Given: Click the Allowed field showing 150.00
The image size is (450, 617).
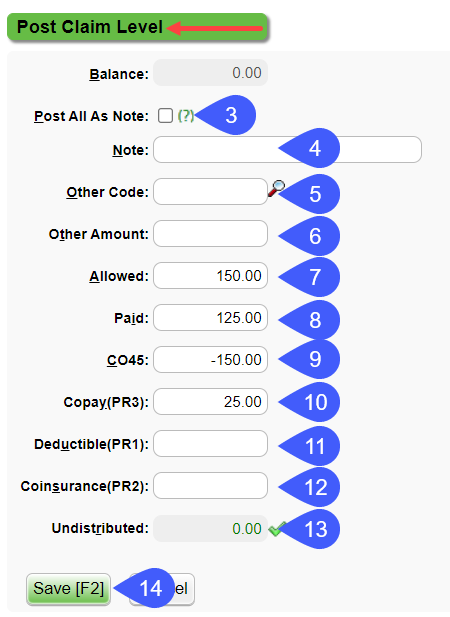Looking at the screenshot, I should (x=210, y=275).
